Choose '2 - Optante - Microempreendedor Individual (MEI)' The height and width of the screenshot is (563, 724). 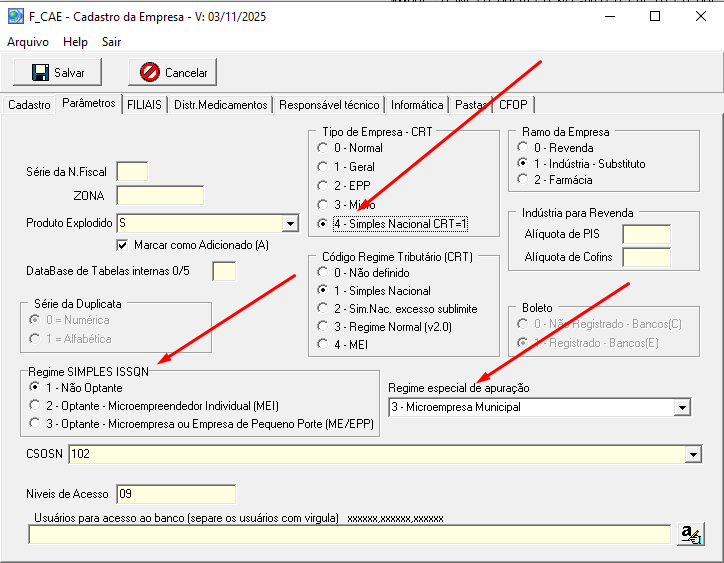coord(36,406)
